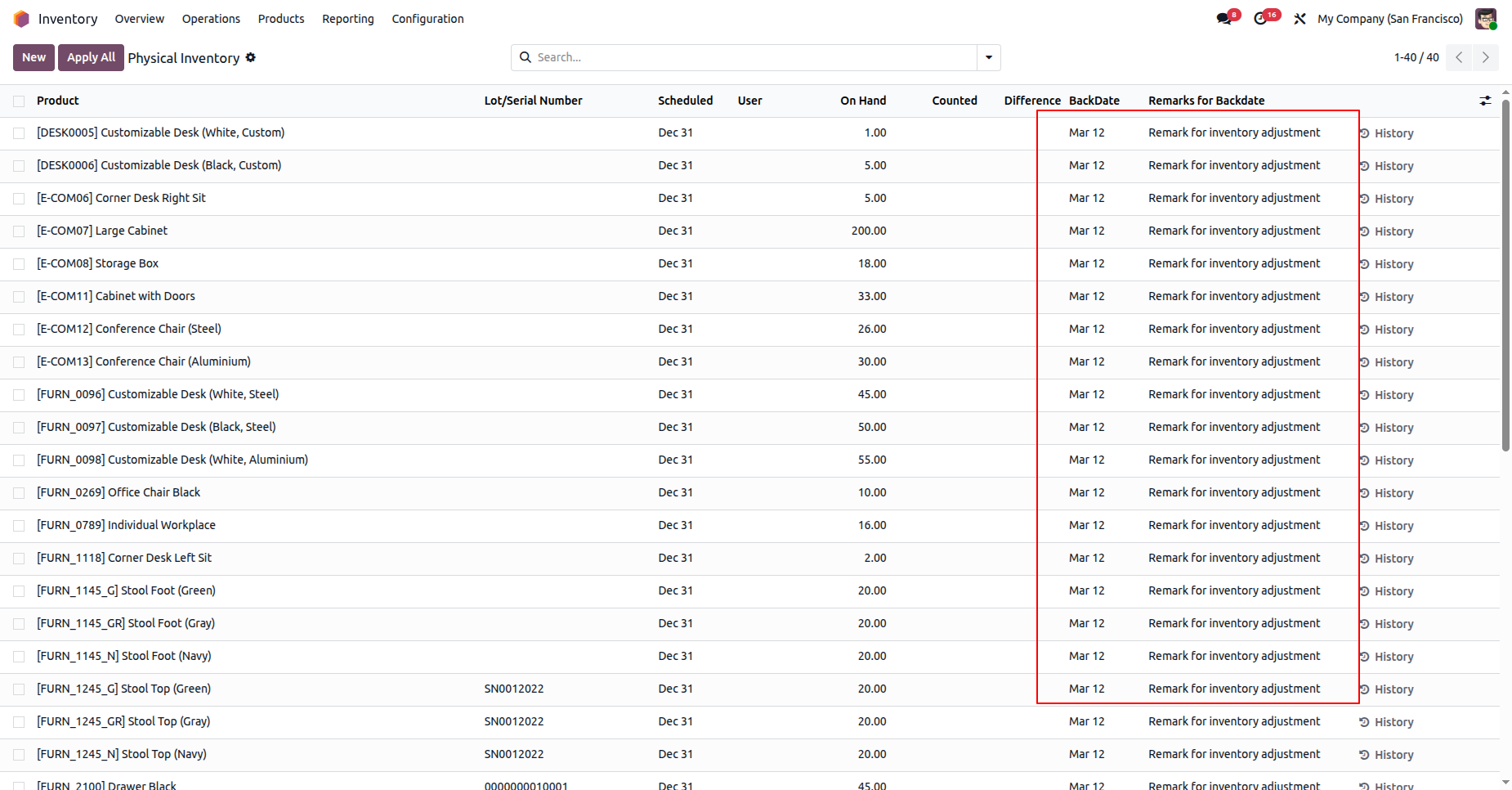Open the chat messages icon
The image size is (1512, 790).
point(1224,19)
